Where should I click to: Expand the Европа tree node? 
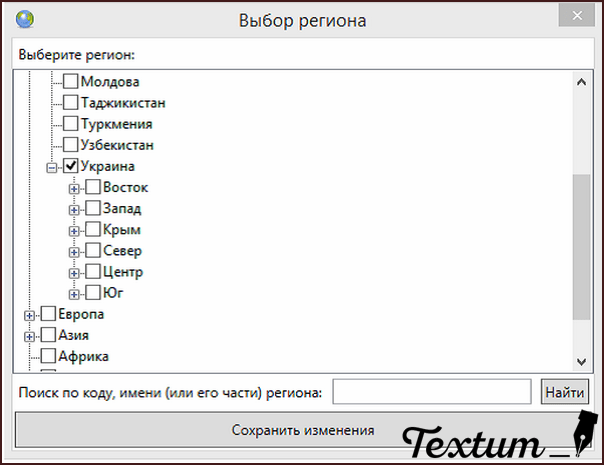click(x=29, y=316)
